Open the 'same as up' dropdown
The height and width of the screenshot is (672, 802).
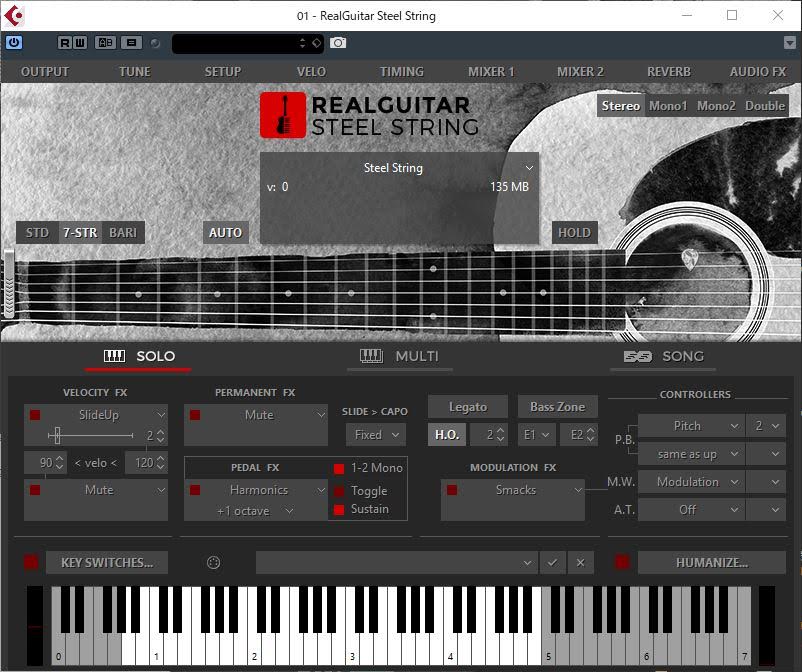pos(690,454)
